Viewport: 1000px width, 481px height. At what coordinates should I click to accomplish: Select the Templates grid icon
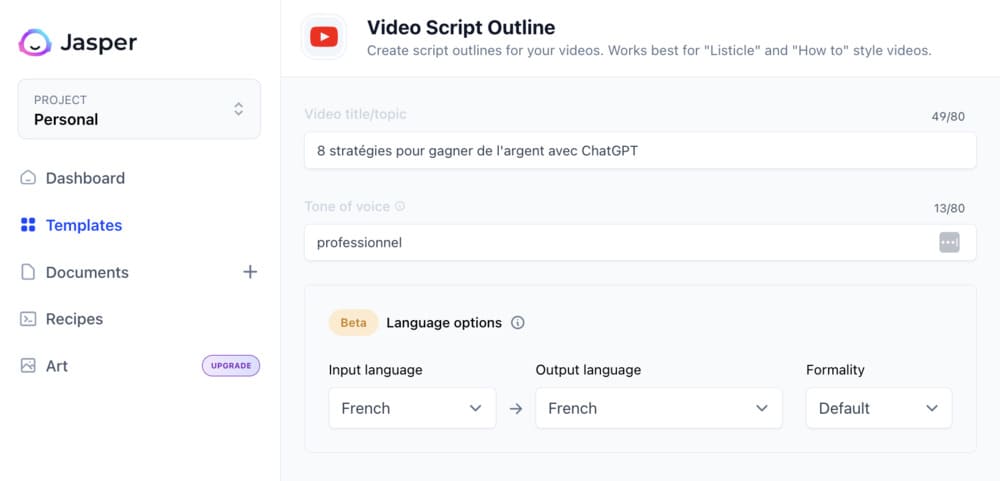28,225
